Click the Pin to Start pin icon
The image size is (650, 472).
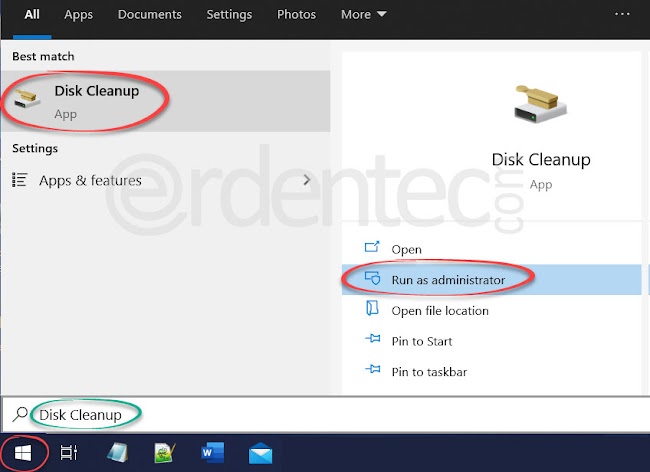(x=373, y=339)
